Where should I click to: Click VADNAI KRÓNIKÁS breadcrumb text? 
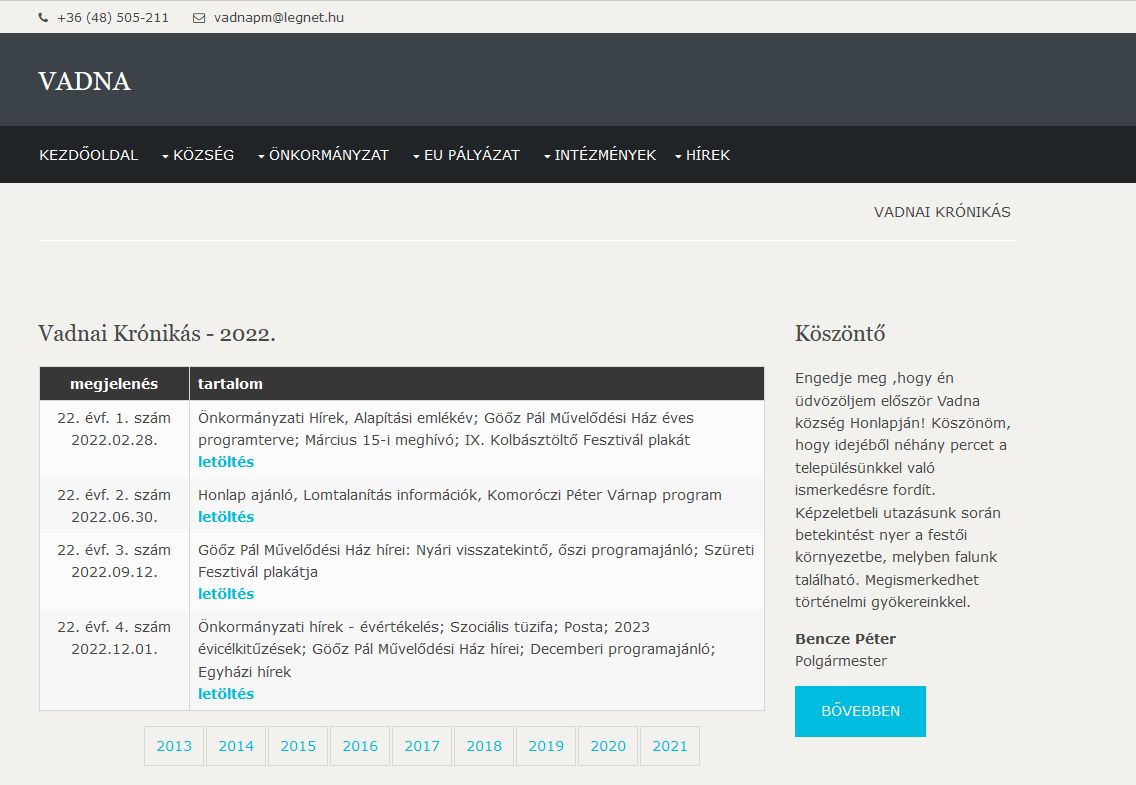pyautogui.click(x=942, y=212)
